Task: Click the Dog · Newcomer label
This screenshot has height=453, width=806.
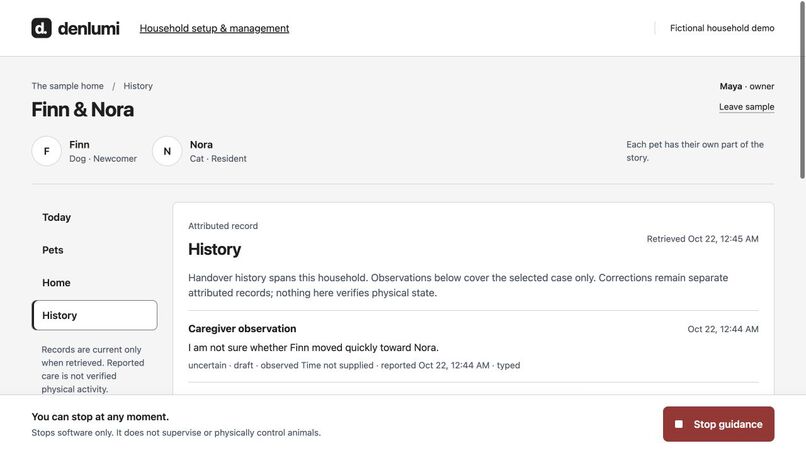Action: click(x=103, y=158)
